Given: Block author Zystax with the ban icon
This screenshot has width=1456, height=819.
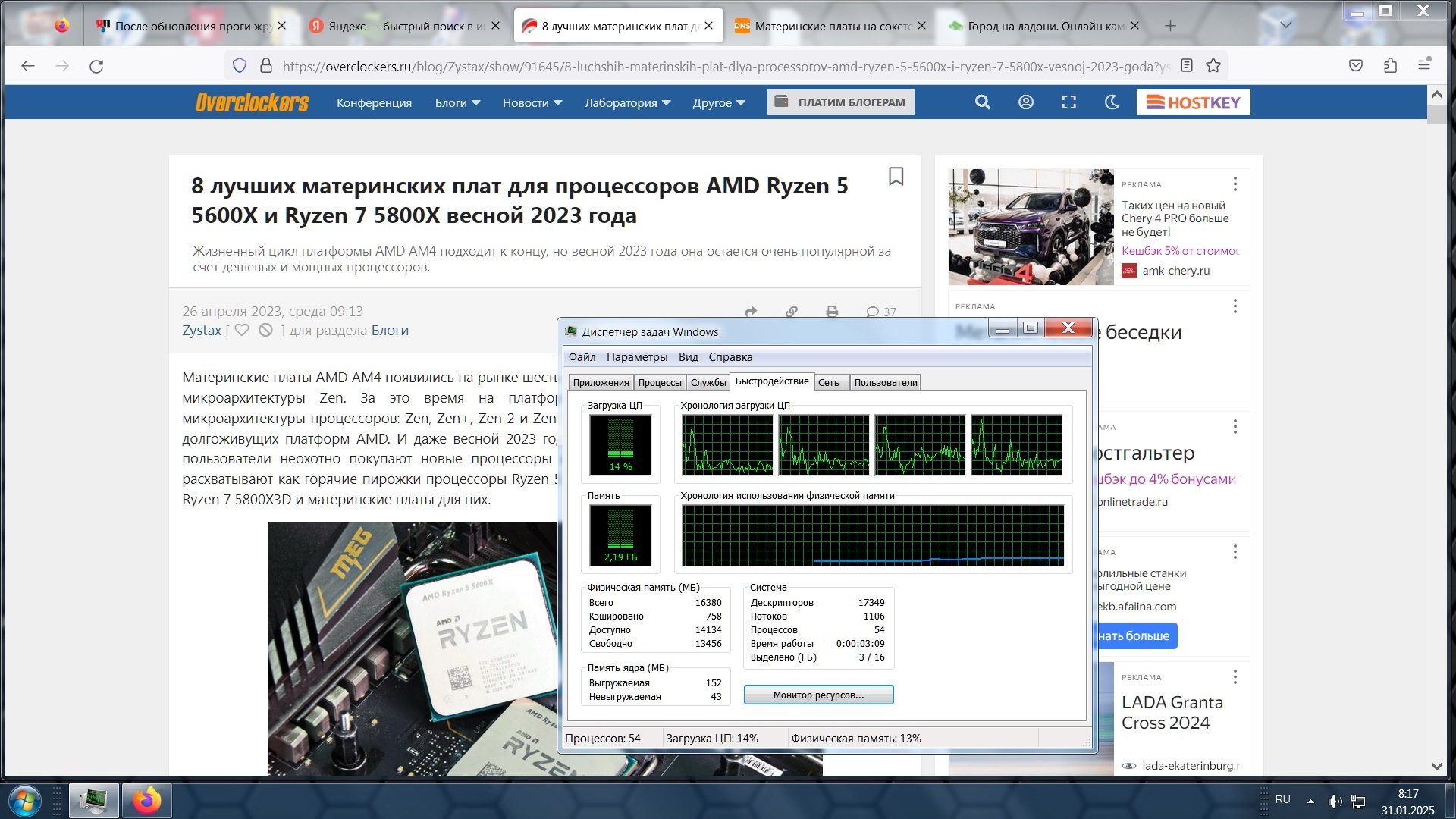Looking at the screenshot, I should (x=265, y=331).
